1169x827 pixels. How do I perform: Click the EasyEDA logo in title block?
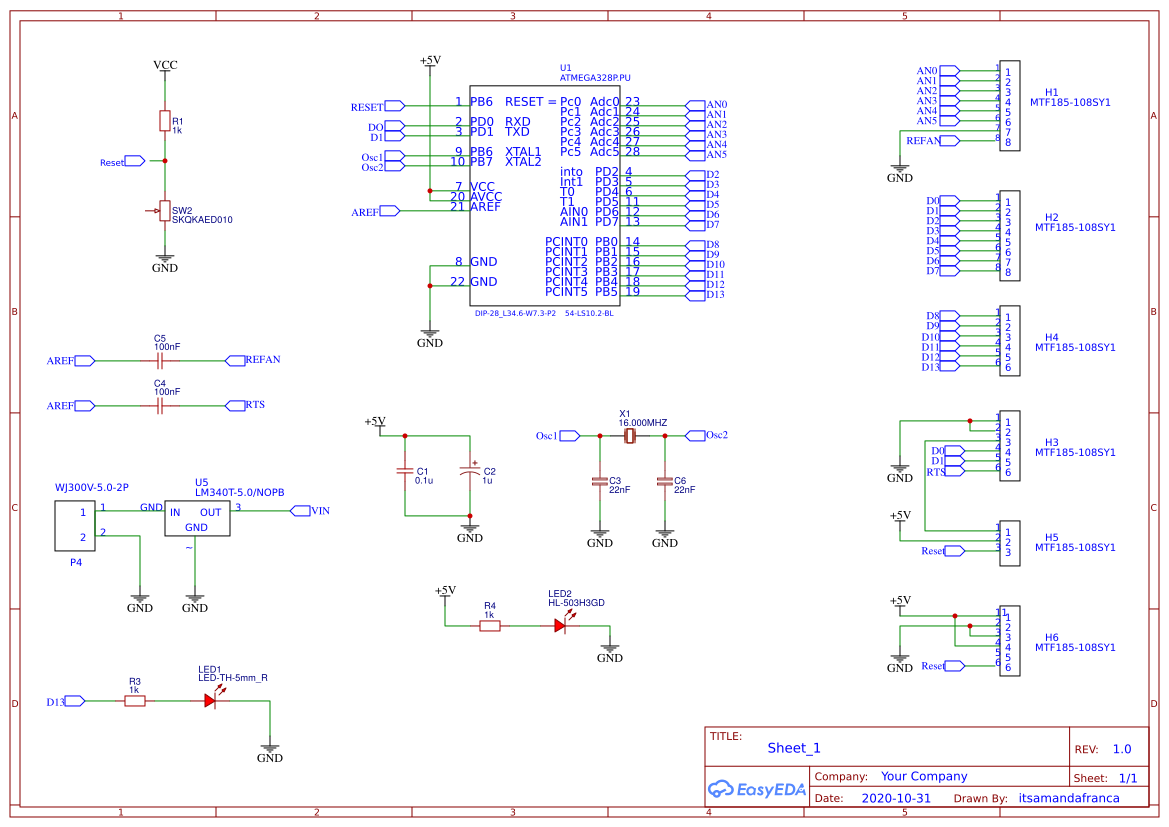click(x=755, y=789)
